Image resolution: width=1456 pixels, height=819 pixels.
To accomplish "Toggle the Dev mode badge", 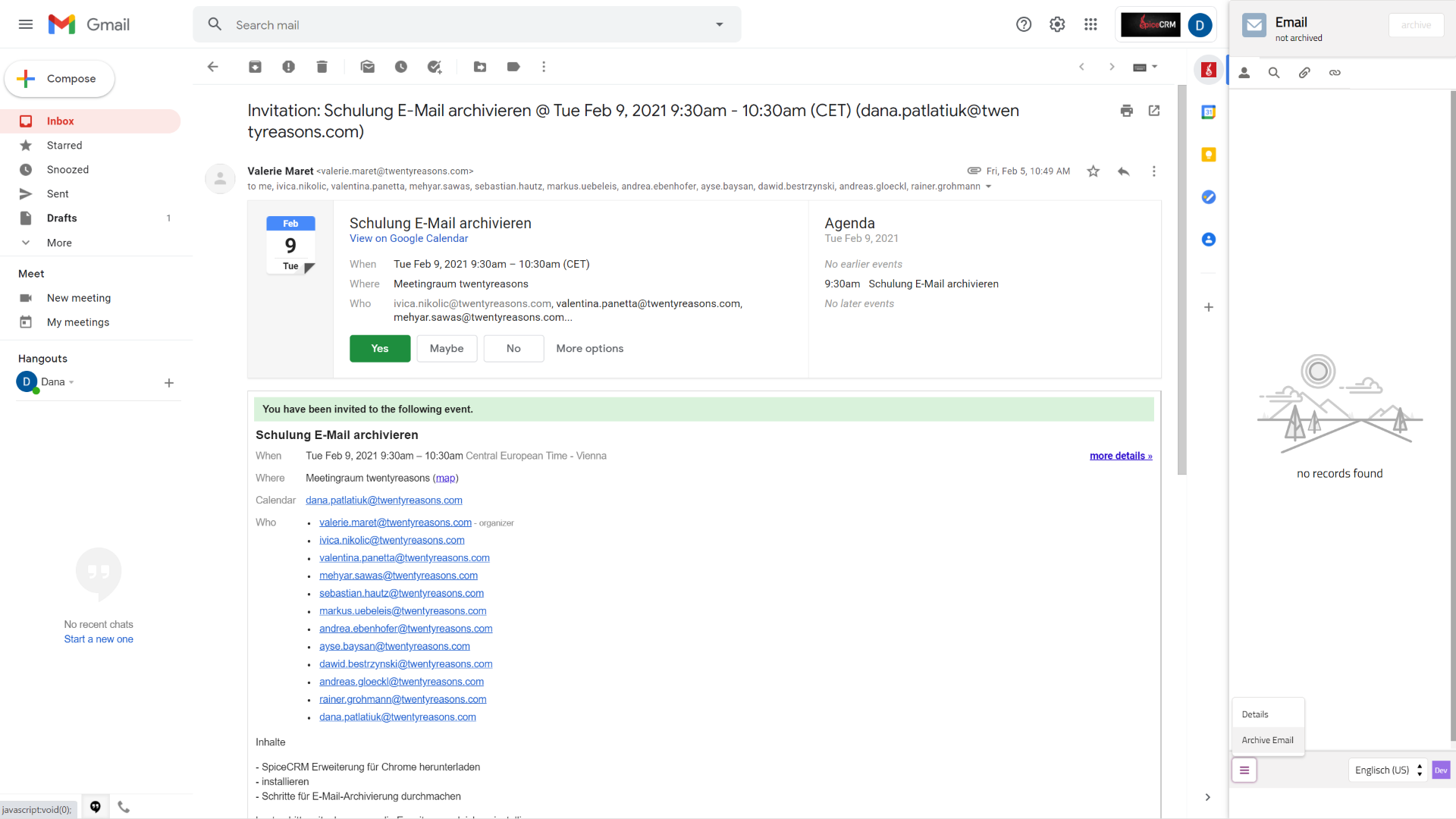I will [x=1441, y=770].
